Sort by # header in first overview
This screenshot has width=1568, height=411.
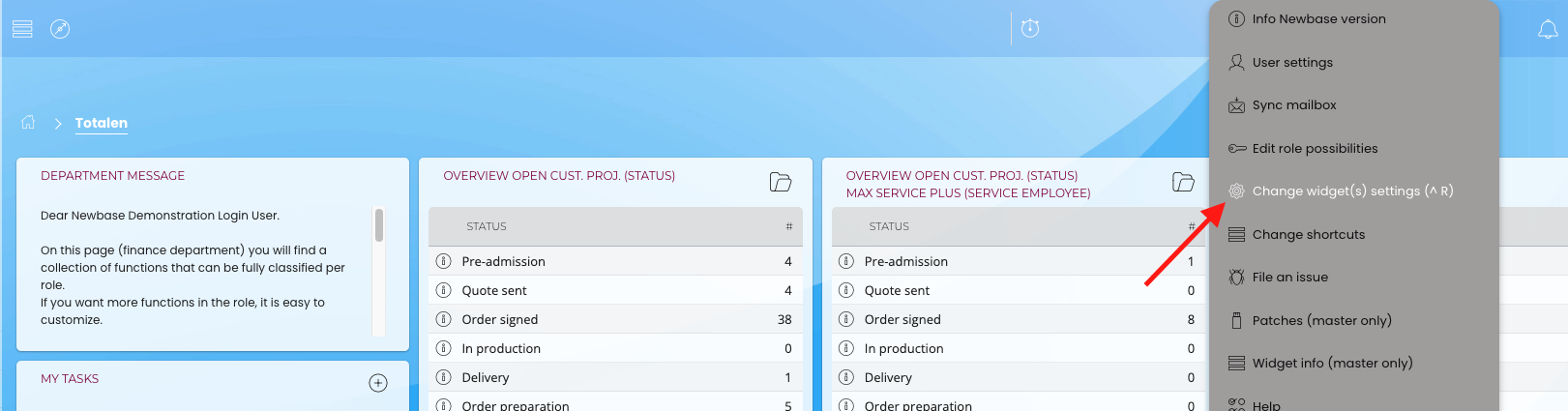click(789, 226)
